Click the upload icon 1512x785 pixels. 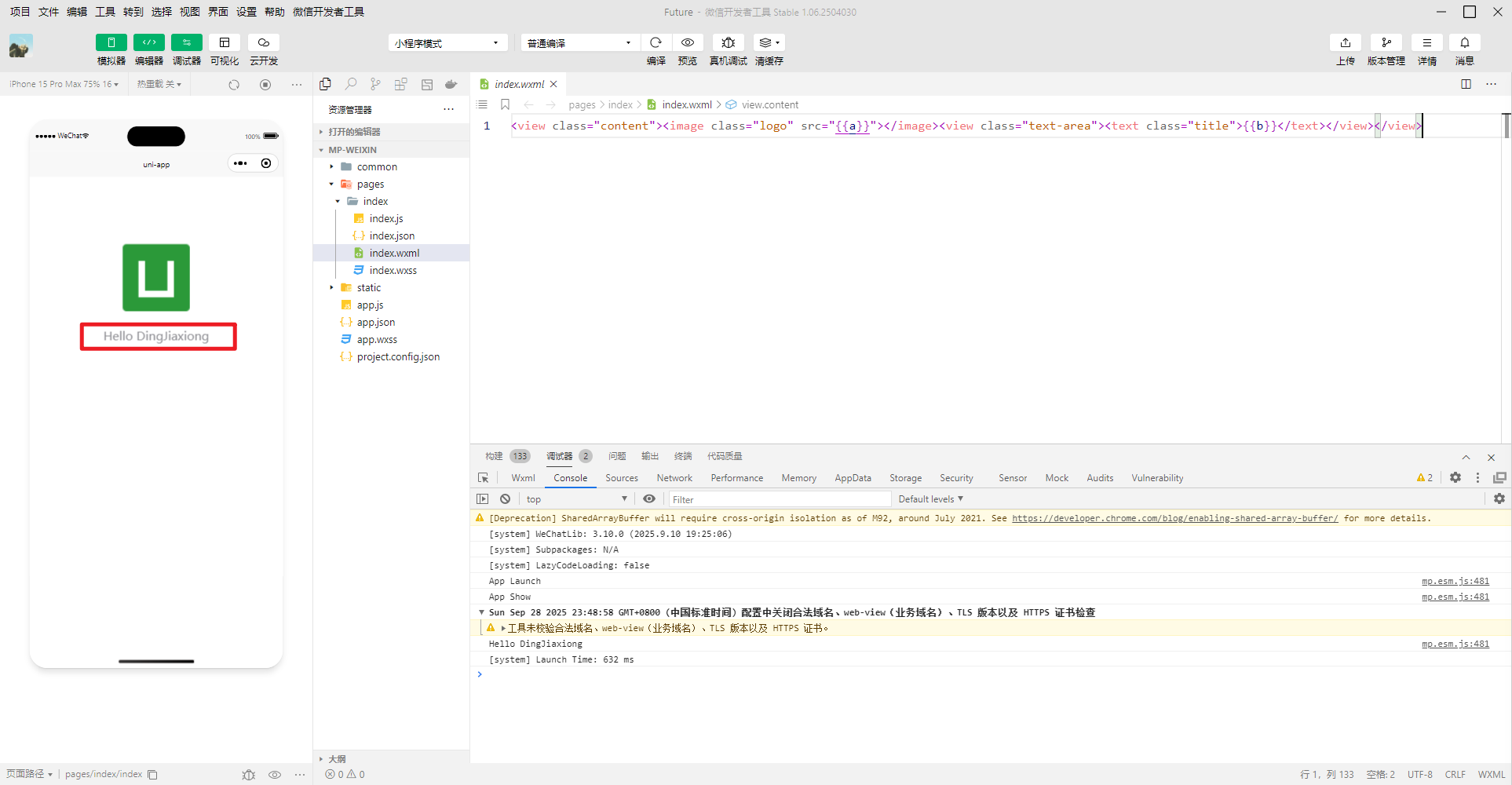click(1346, 42)
